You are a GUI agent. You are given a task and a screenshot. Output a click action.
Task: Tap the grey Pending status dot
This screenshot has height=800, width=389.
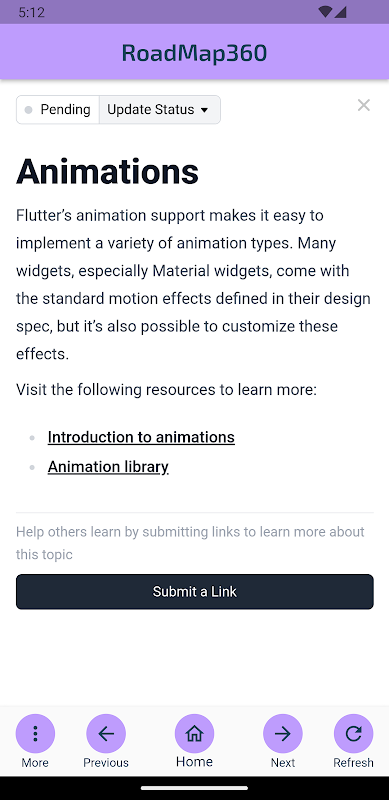[29, 110]
